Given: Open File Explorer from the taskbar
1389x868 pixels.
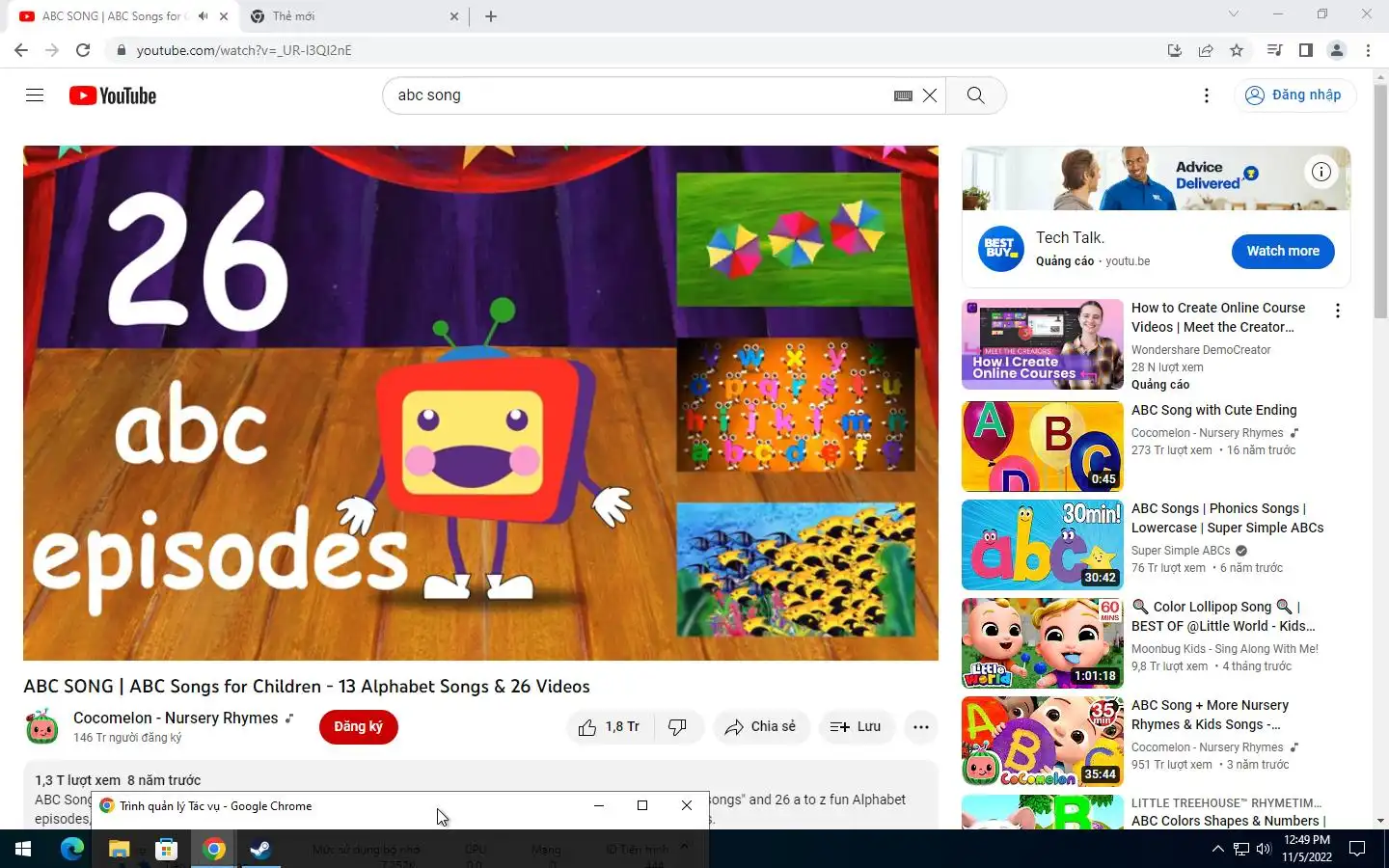Looking at the screenshot, I should pos(119,849).
